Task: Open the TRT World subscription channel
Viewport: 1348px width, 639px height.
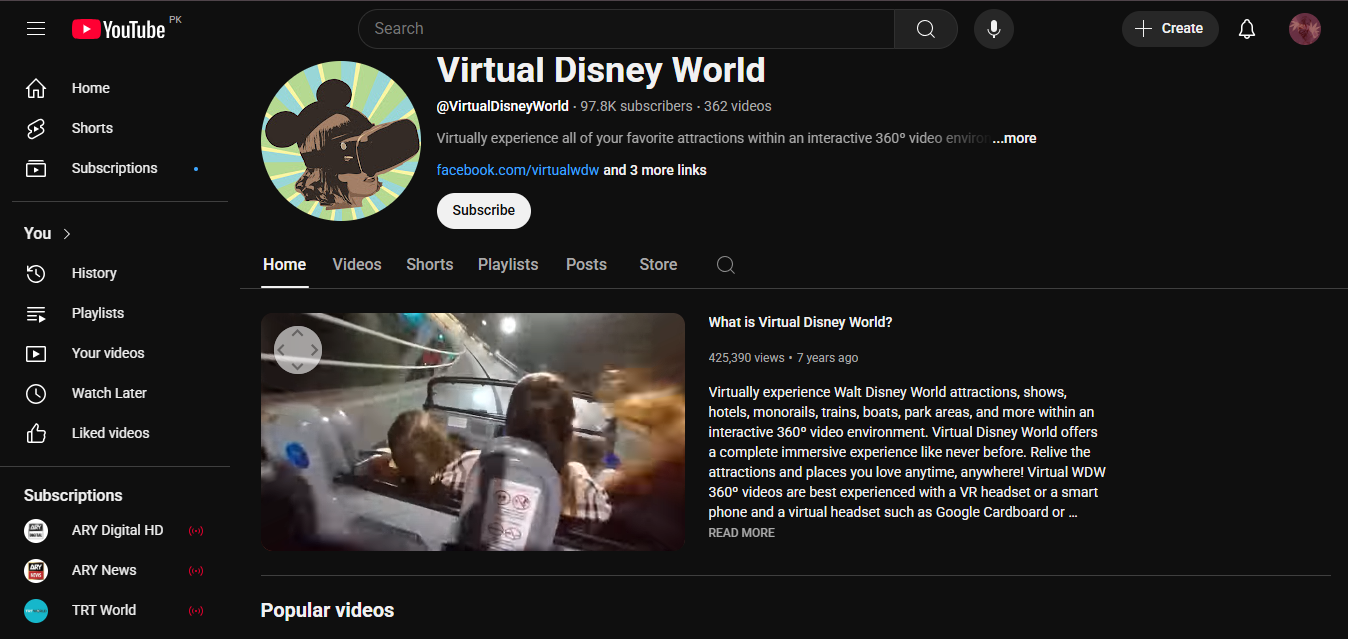Action: click(104, 610)
